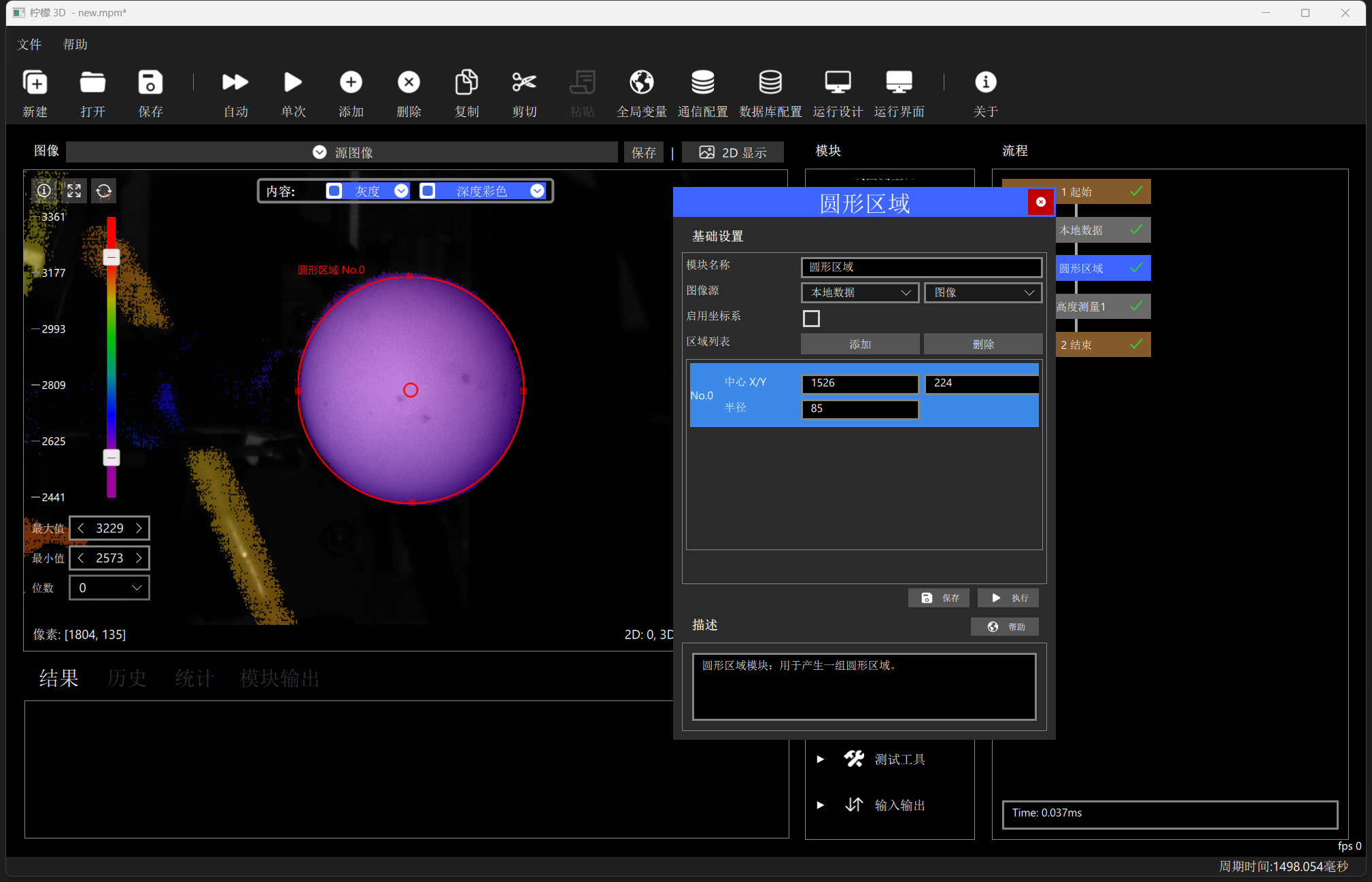Decrease 最小值 with left arrow
This screenshot has width=1372, height=882.
tap(81, 558)
